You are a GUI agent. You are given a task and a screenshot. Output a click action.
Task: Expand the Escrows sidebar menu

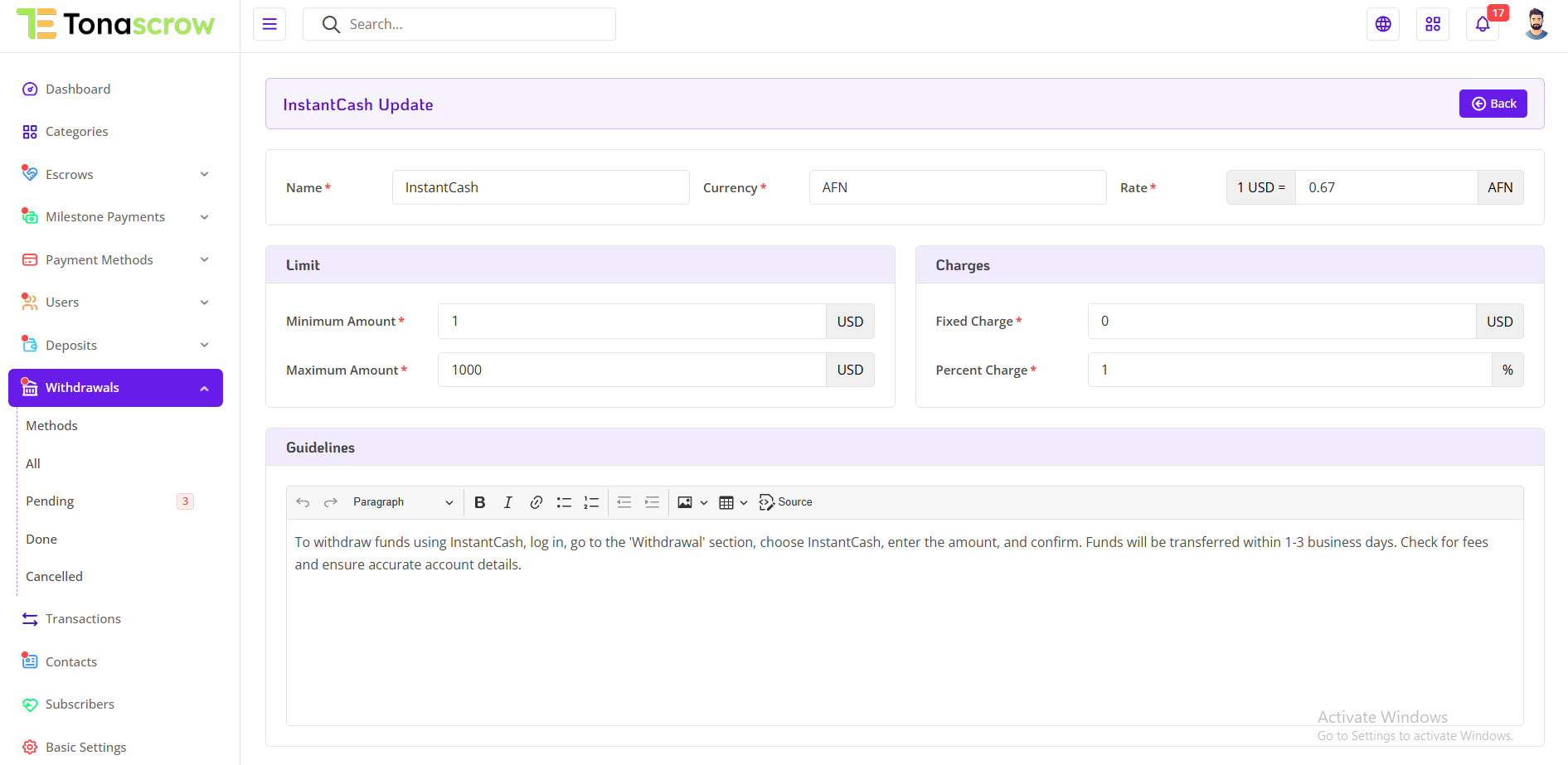coord(116,174)
